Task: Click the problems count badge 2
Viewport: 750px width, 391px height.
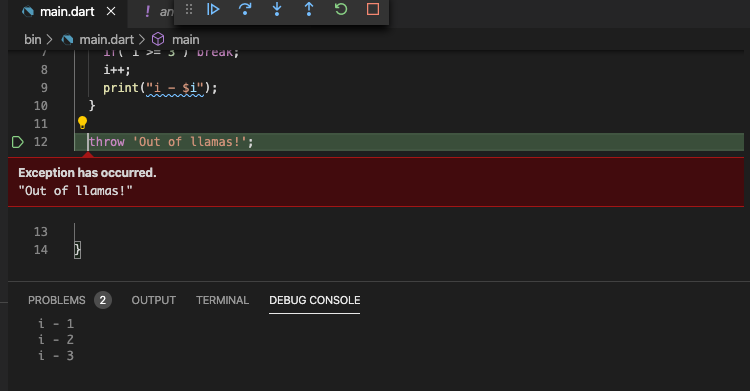Action: pos(102,300)
